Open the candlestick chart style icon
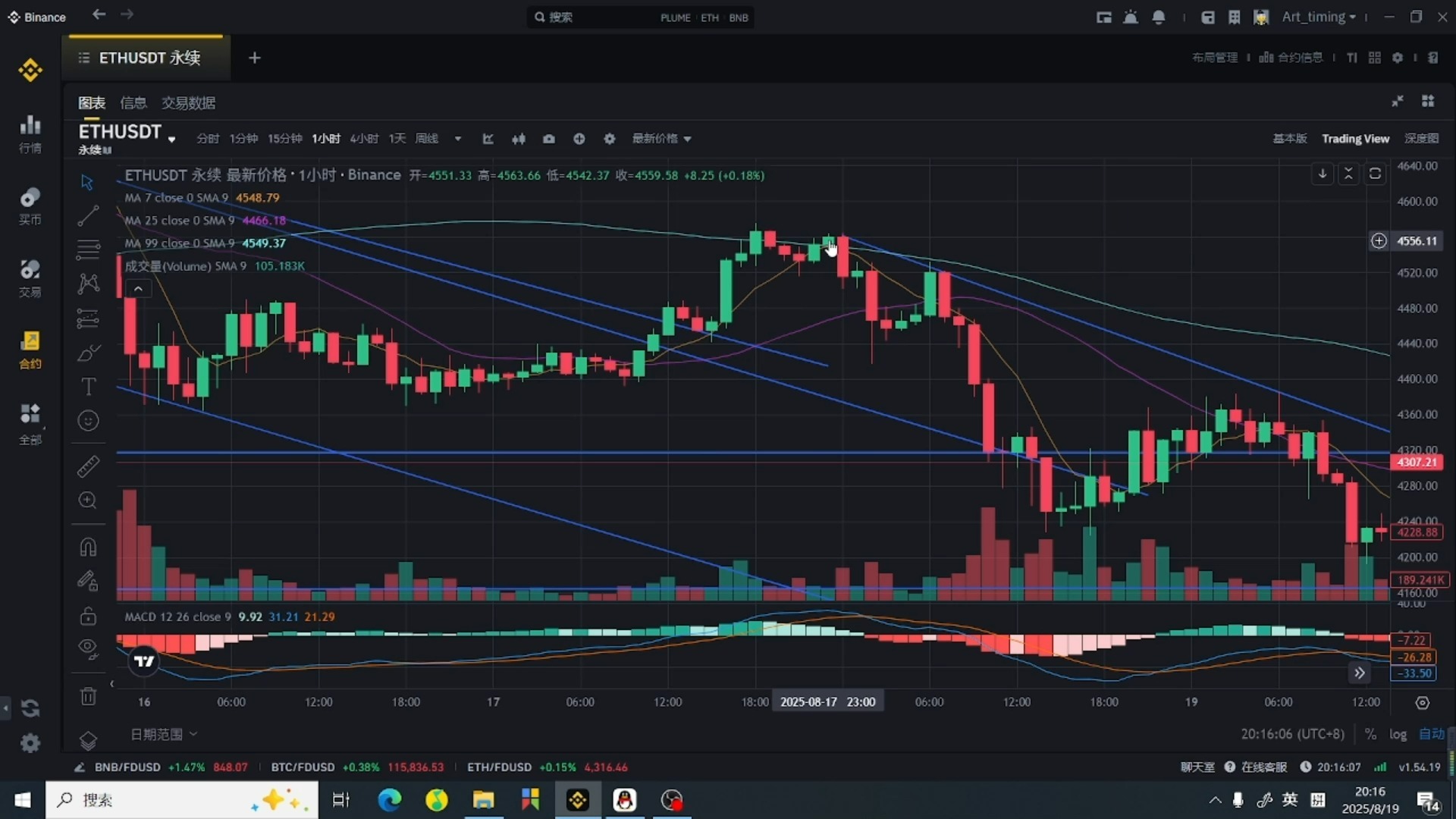 [x=519, y=139]
